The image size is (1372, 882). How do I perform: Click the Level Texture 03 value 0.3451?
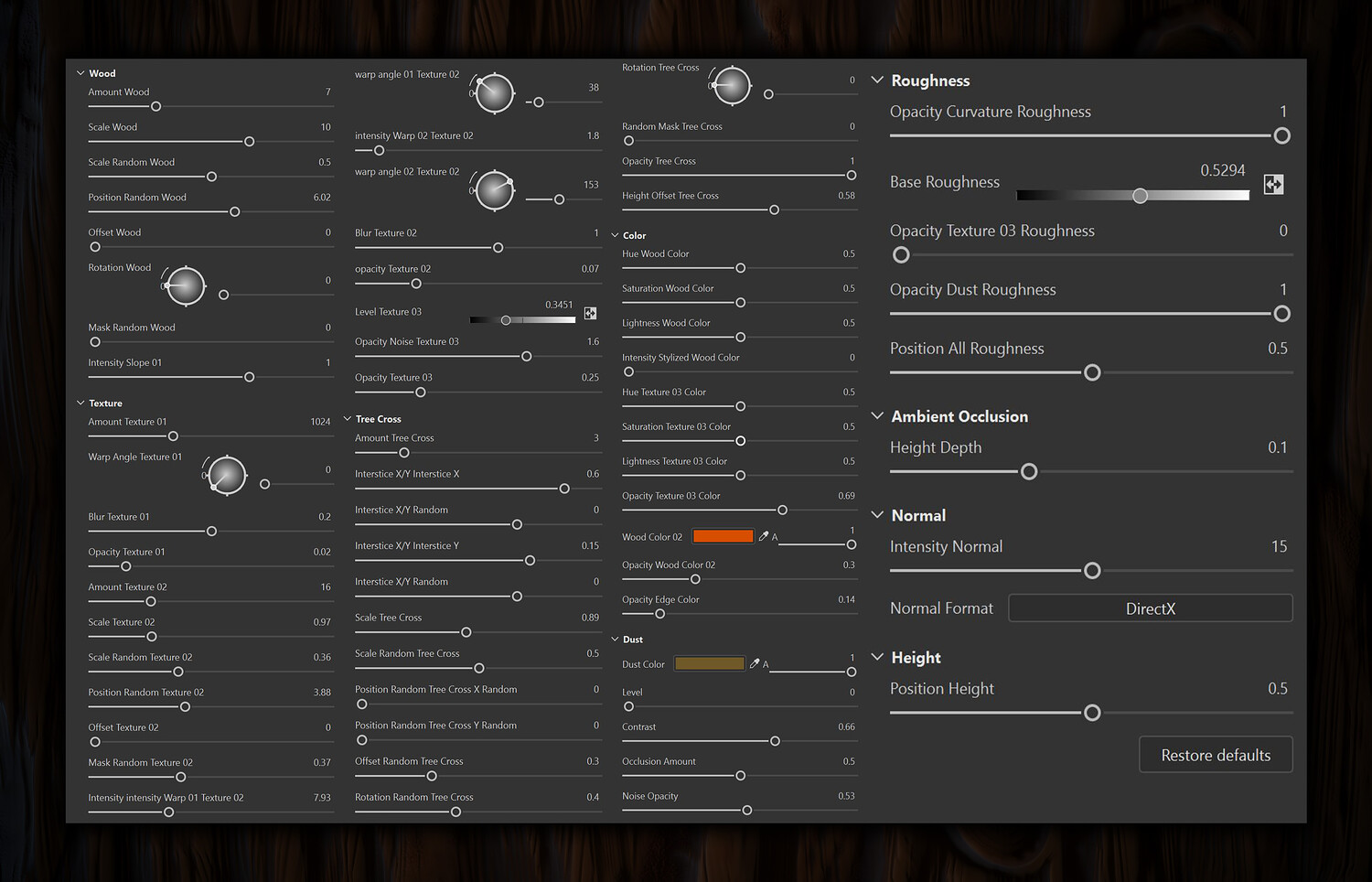click(x=559, y=305)
